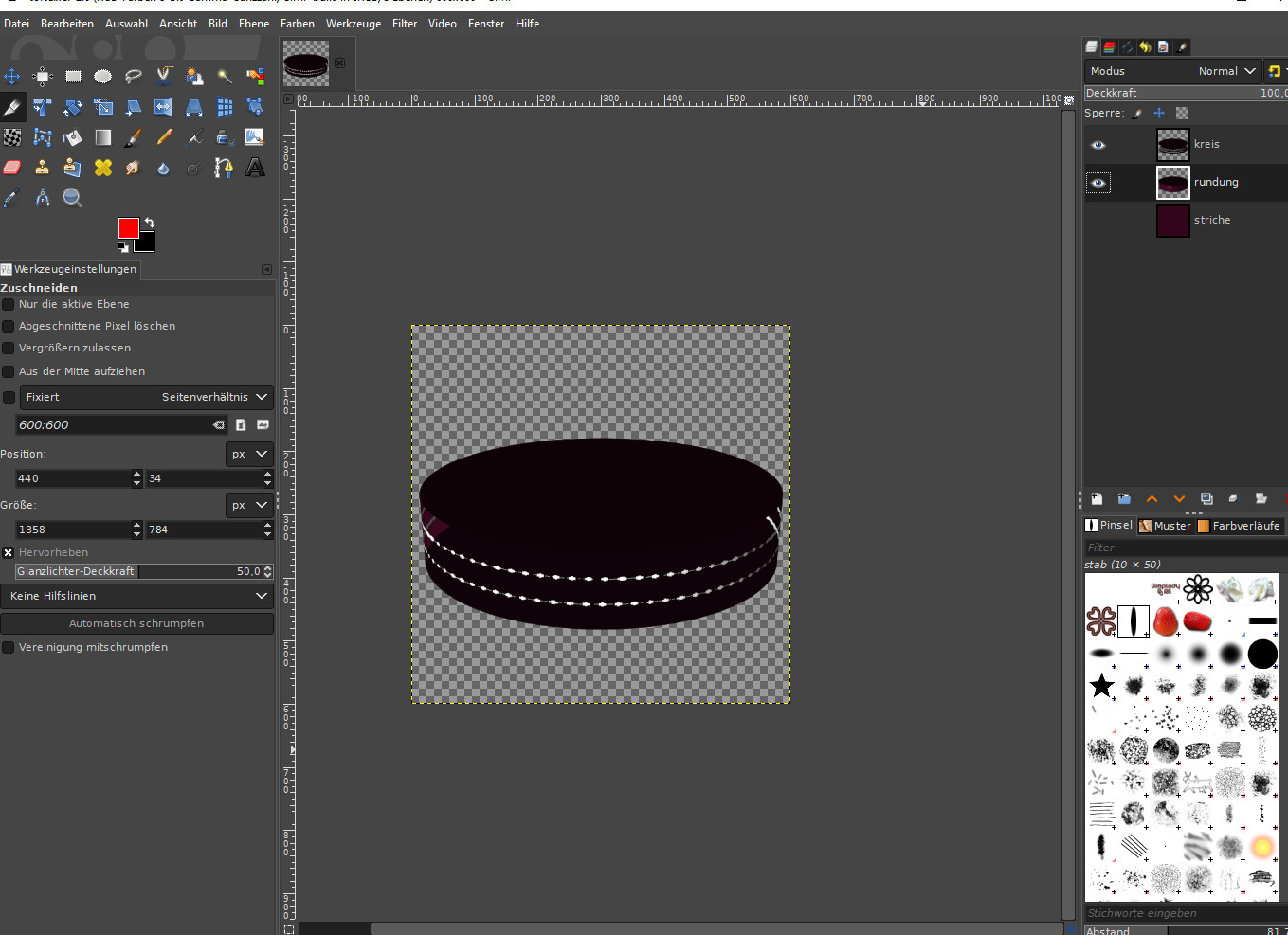Create a new layer with the page icon
This screenshot has height=935, width=1288.
[x=1097, y=498]
